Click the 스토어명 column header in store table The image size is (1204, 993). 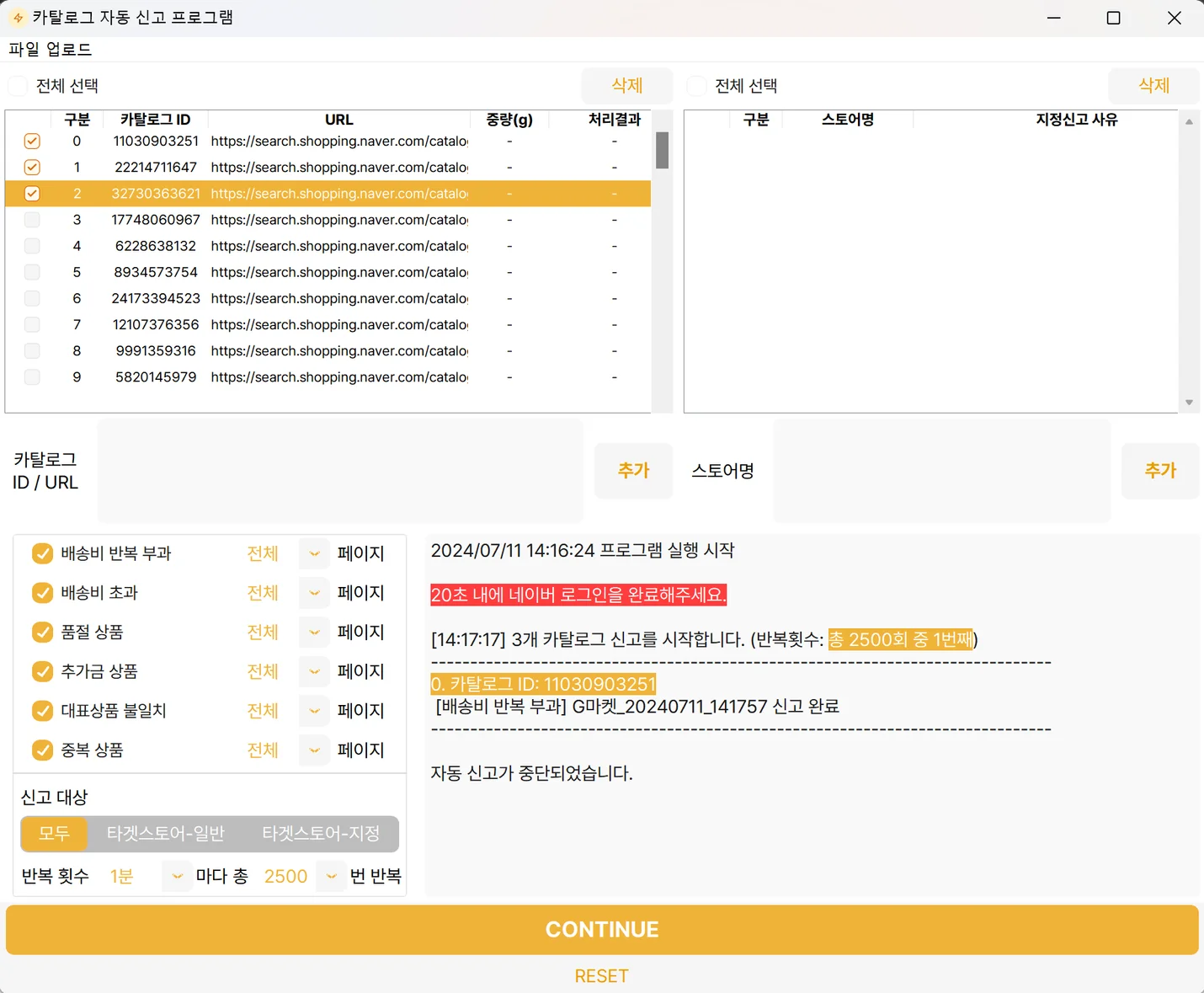848,120
